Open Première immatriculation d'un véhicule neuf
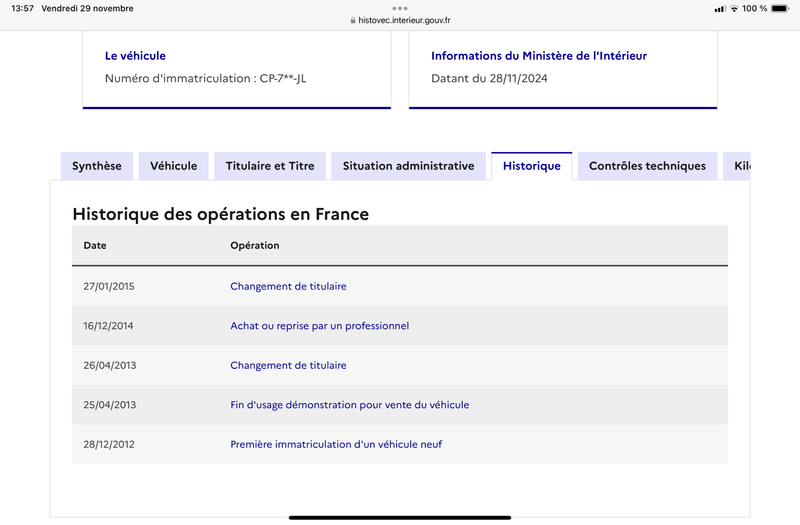 [336, 444]
